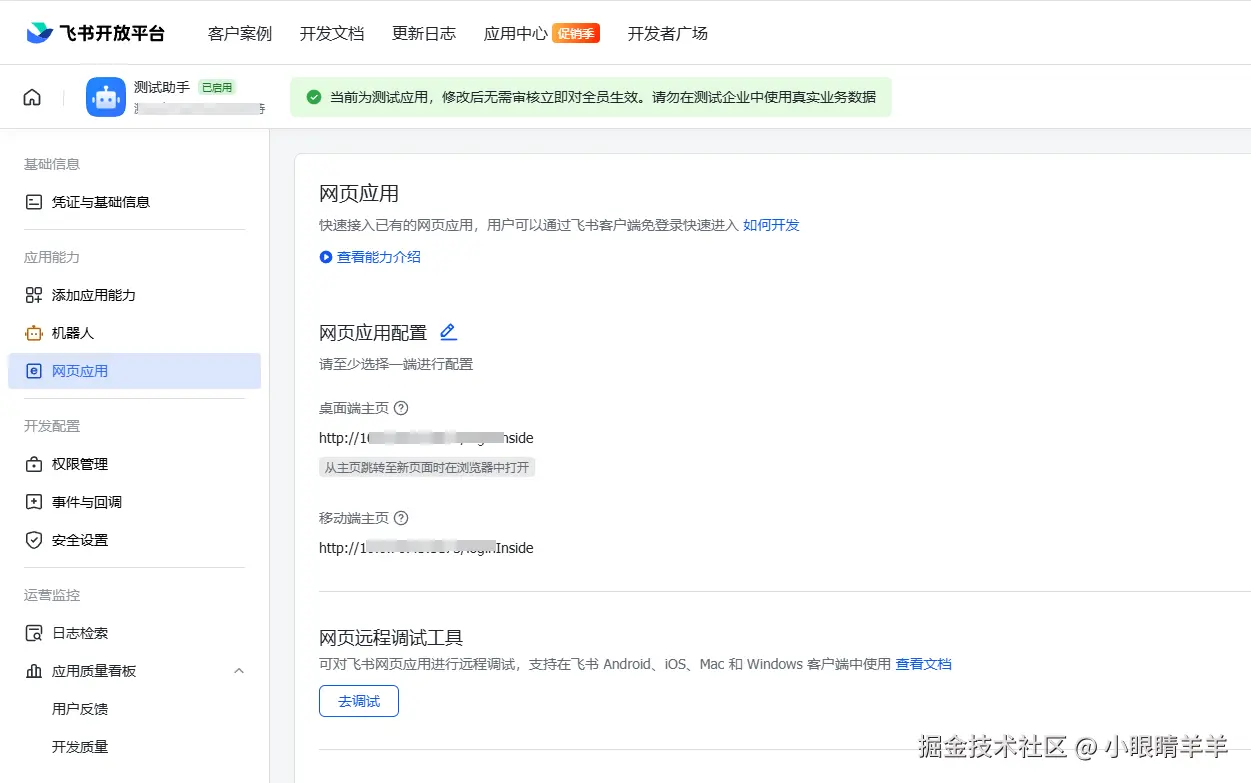
Task: Open the 应用中心 nav item
Action: coord(516,33)
